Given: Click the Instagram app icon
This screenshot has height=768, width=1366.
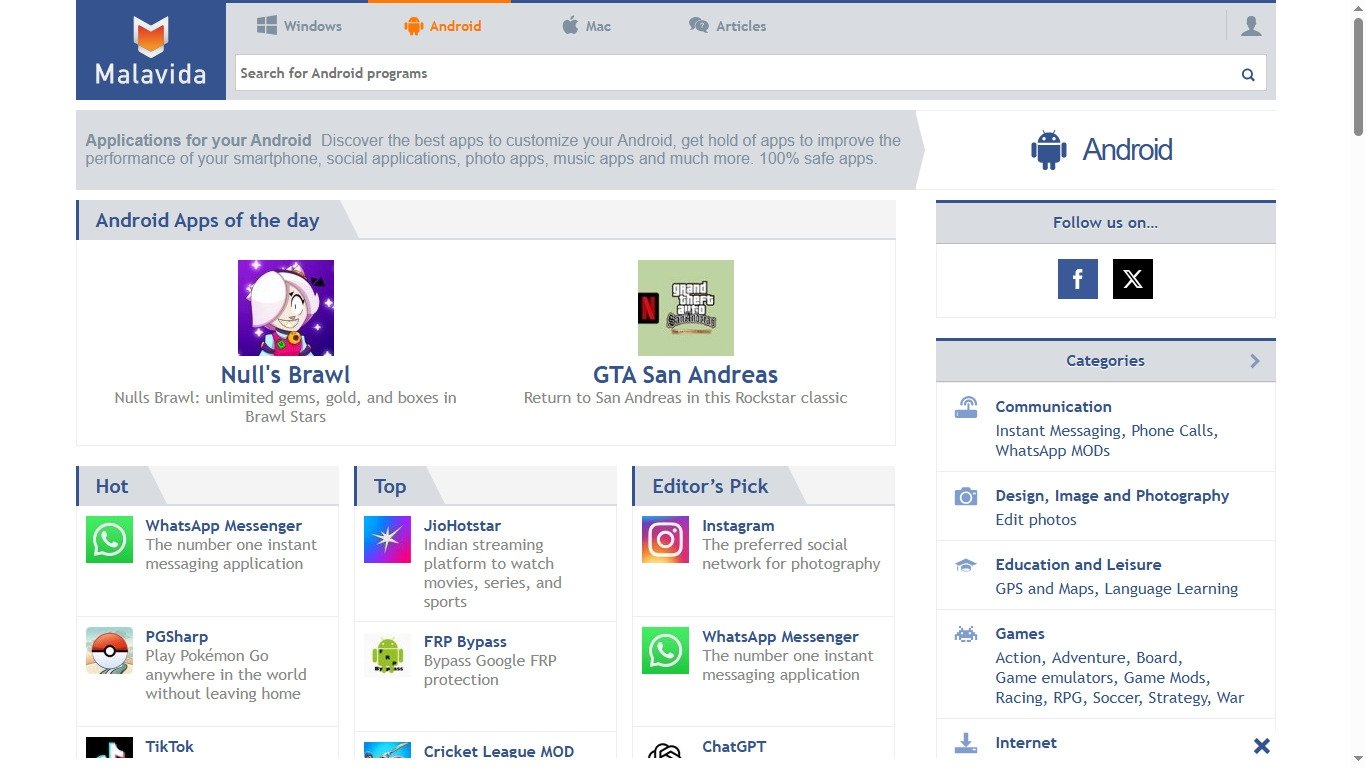Looking at the screenshot, I should point(665,540).
